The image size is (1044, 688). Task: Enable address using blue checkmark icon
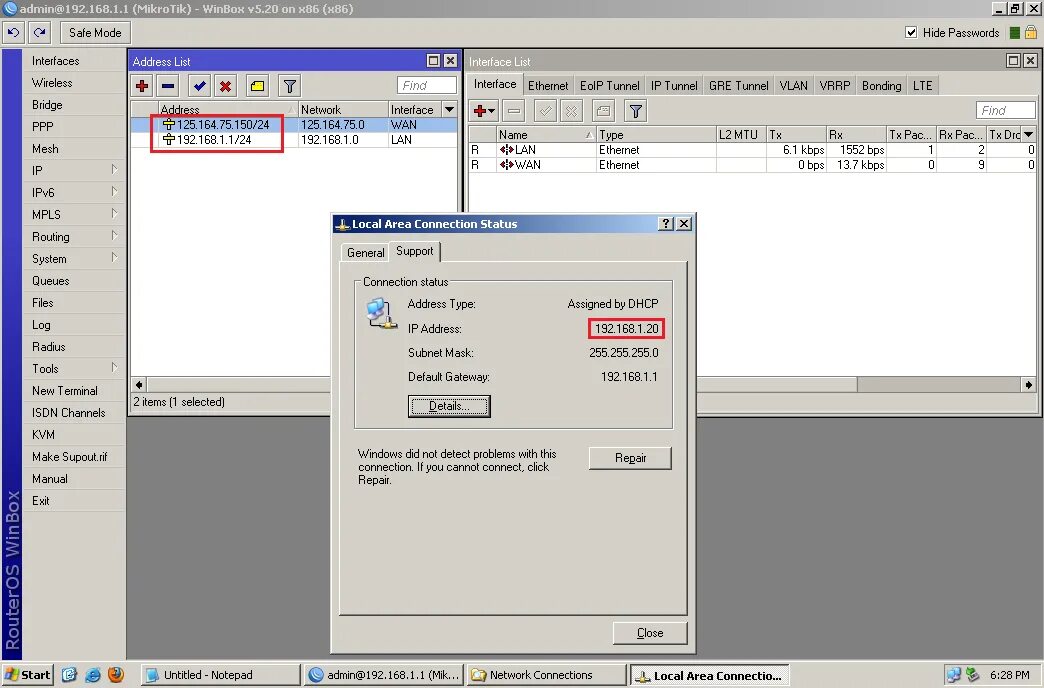(199, 86)
